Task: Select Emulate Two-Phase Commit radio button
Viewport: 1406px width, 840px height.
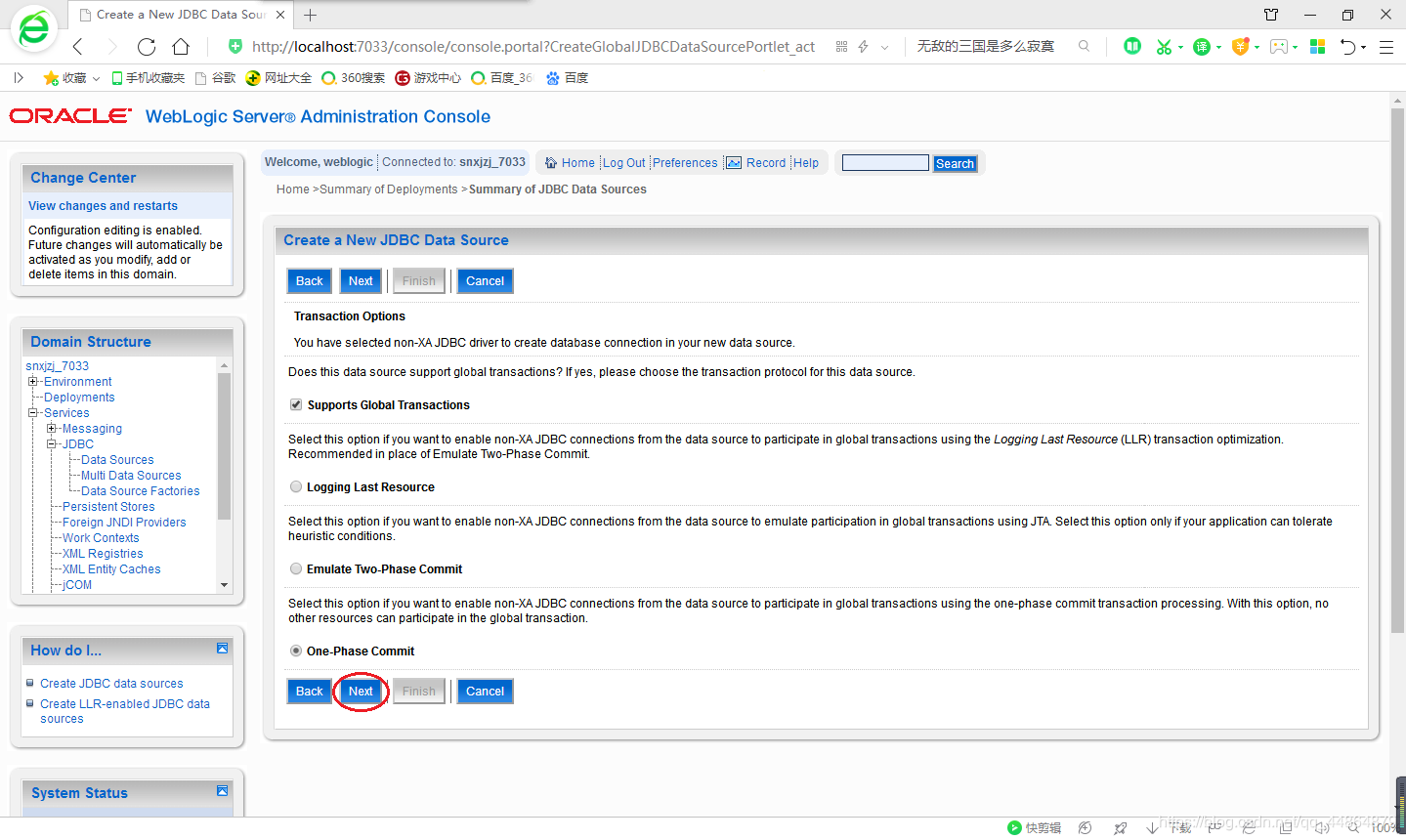Action: [296, 568]
